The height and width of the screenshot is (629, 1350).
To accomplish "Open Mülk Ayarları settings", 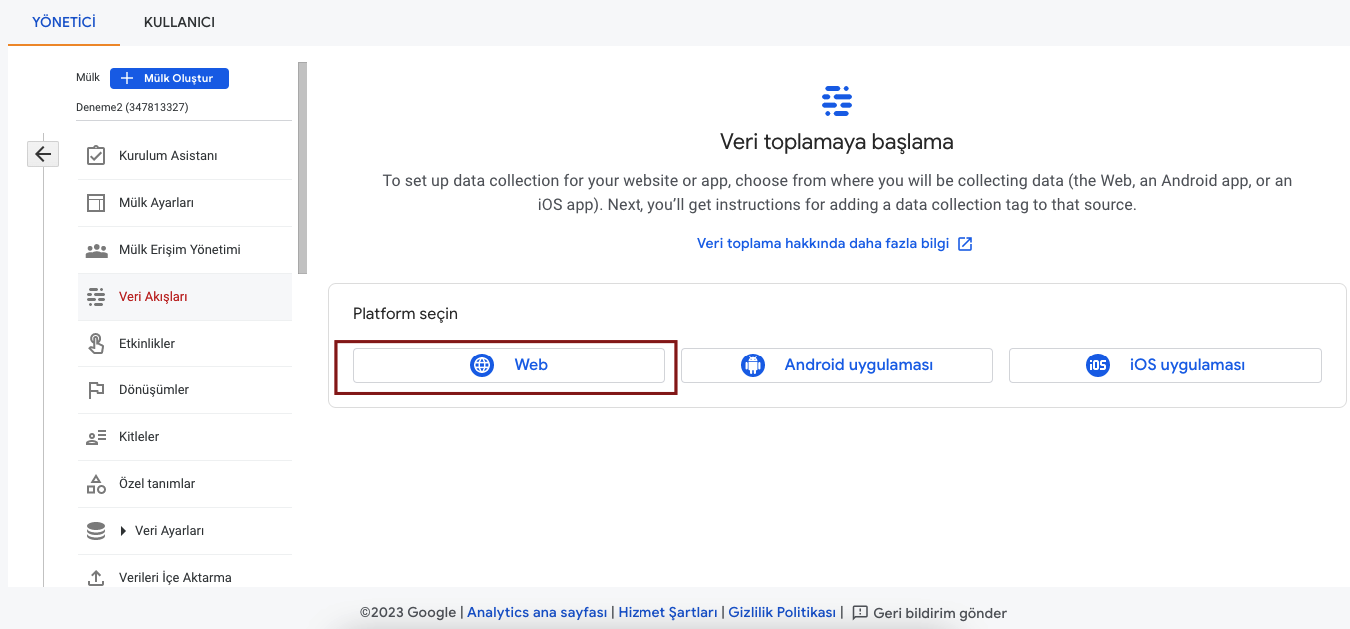I will [155, 203].
